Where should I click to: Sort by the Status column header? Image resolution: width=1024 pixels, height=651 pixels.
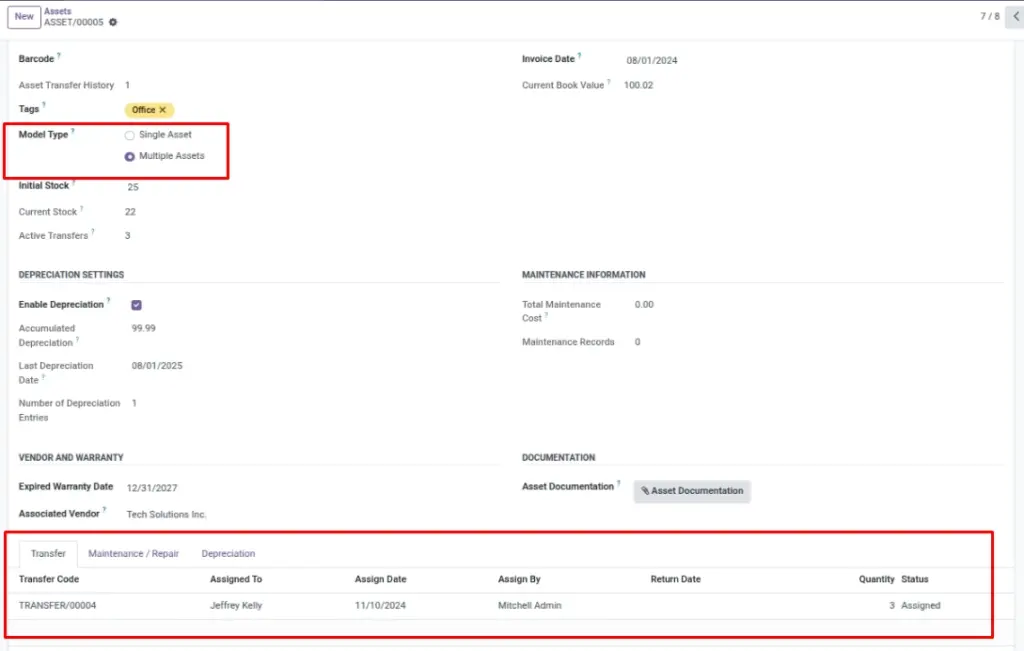pos(914,579)
